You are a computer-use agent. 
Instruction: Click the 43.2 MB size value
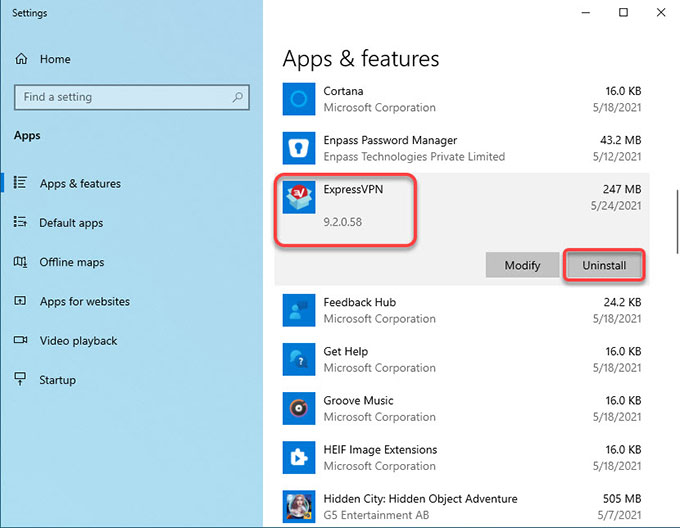[x=620, y=140]
